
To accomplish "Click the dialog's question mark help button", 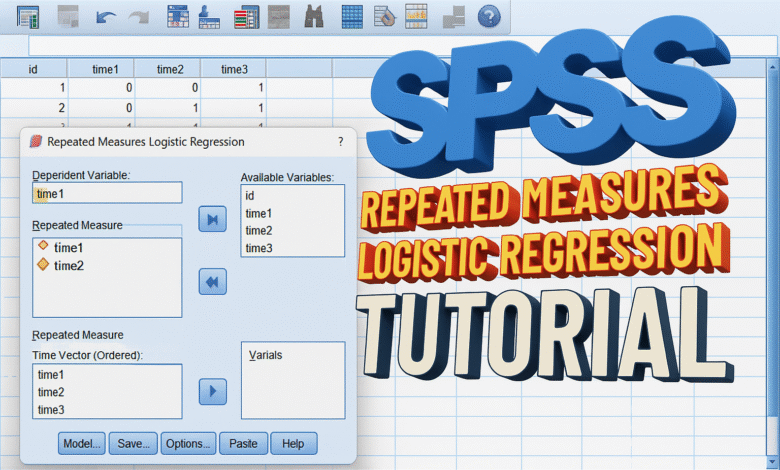I will tap(340, 142).
